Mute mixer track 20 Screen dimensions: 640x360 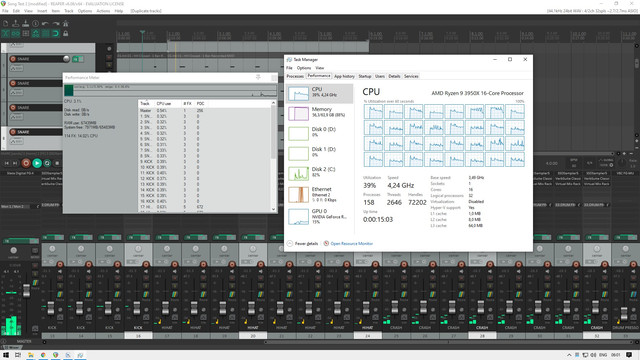coord(260,278)
